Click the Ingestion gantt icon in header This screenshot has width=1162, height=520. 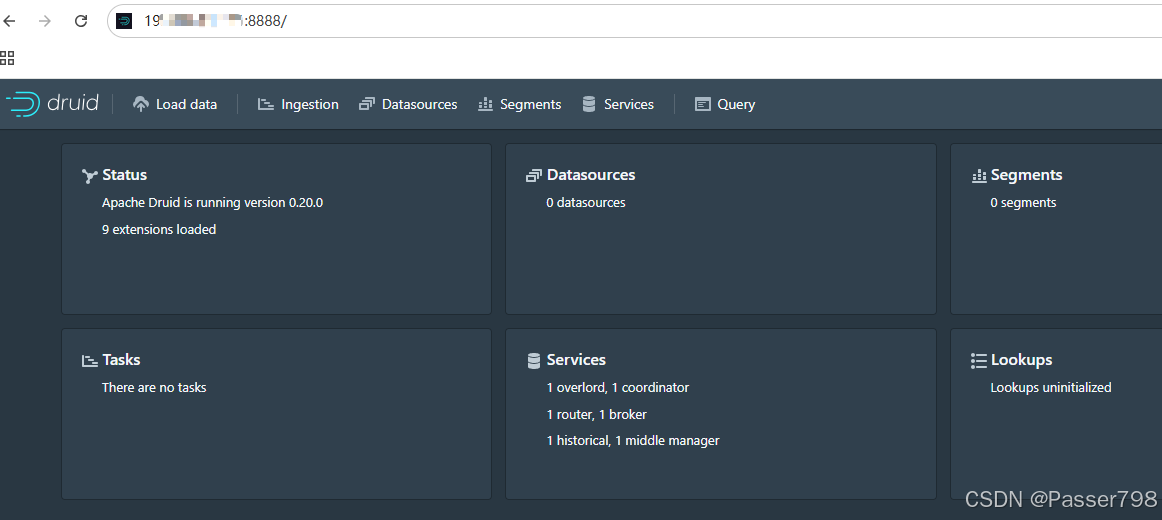click(x=265, y=104)
